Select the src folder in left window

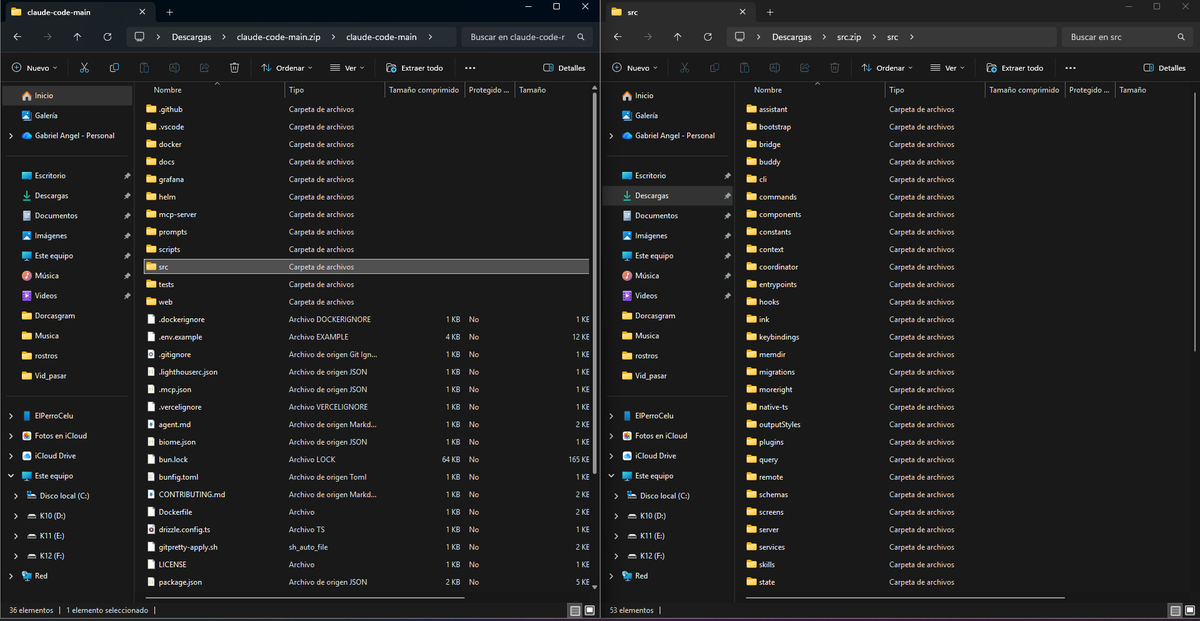[367, 267]
